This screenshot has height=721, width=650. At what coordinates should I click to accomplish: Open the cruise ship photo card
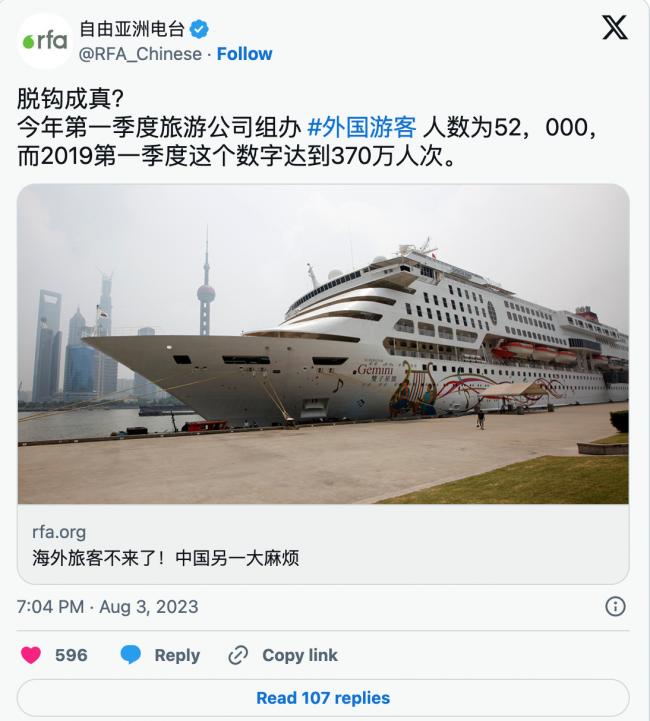click(x=323, y=343)
